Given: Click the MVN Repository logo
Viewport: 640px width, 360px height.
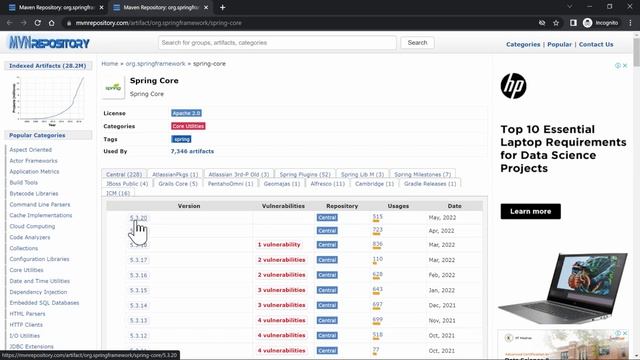Looking at the screenshot, I should tap(49, 42).
